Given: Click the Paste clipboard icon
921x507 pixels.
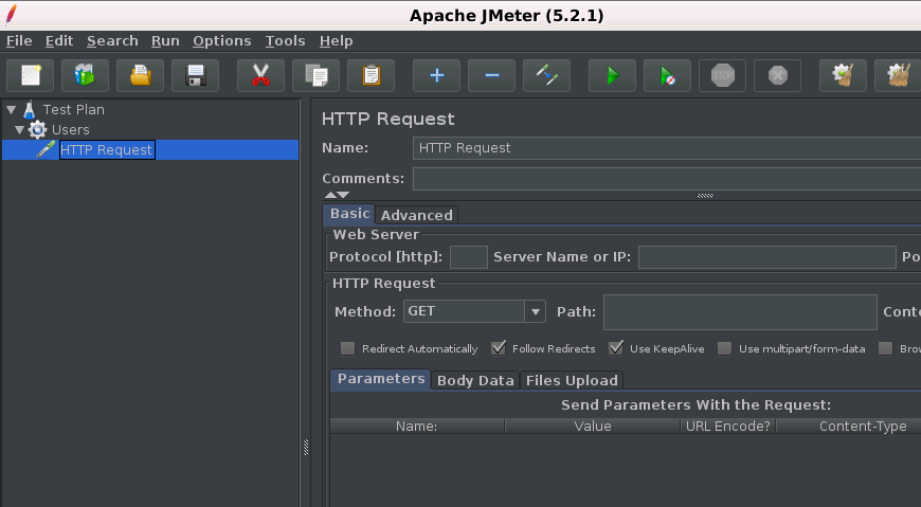Looking at the screenshot, I should click(x=371, y=75).
